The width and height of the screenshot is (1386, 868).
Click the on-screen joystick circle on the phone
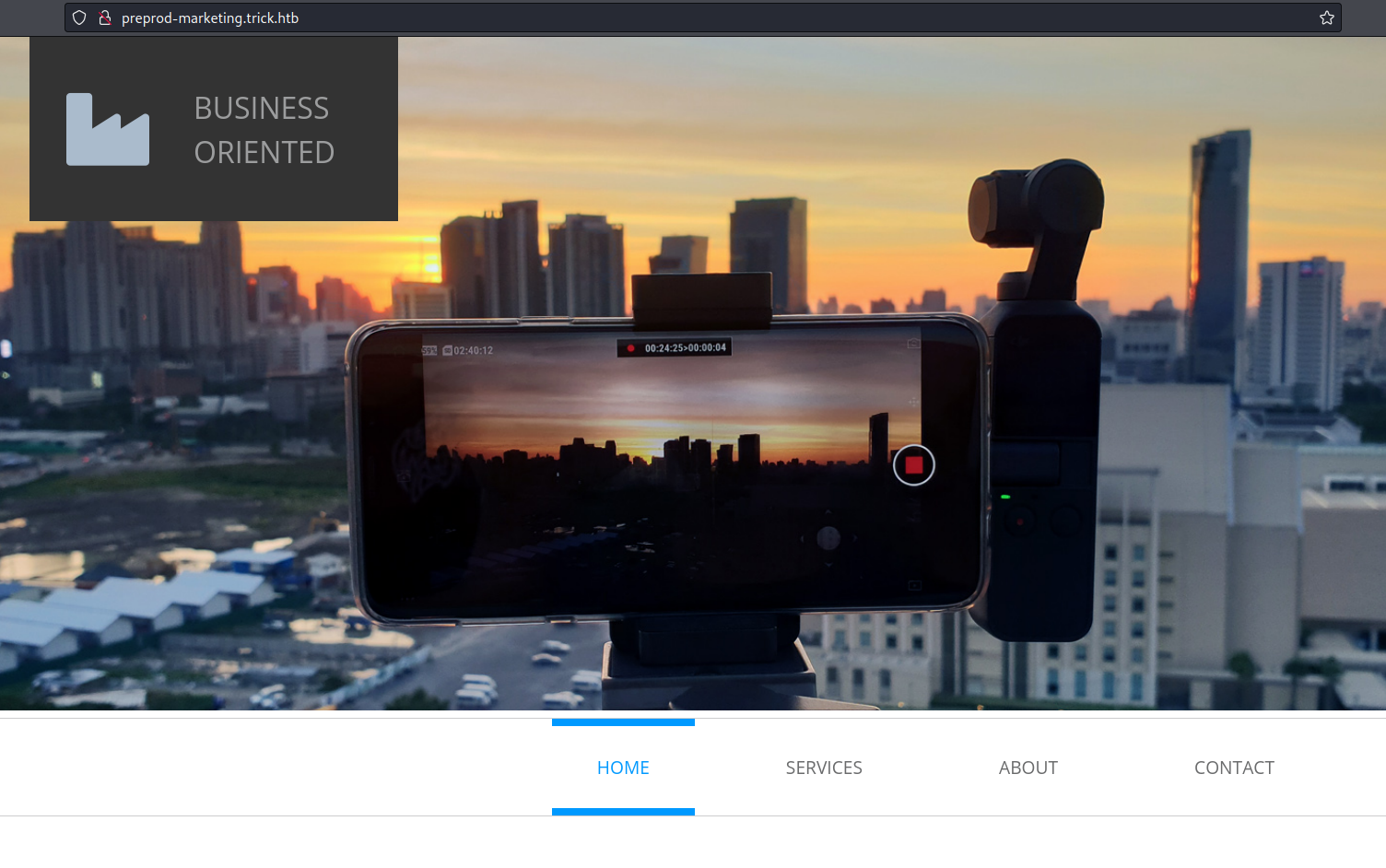(x=828, y=538)
